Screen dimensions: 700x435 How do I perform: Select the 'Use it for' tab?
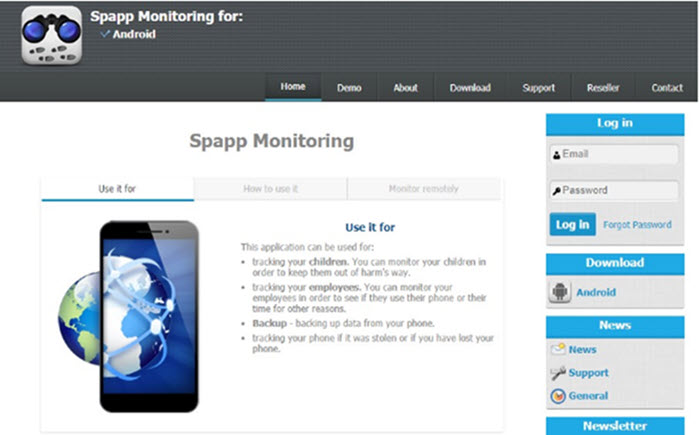[x=117, y=189]
